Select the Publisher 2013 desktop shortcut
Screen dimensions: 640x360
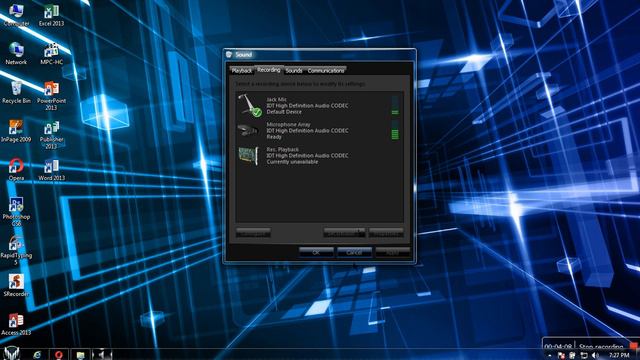click(x=51, y=134)
